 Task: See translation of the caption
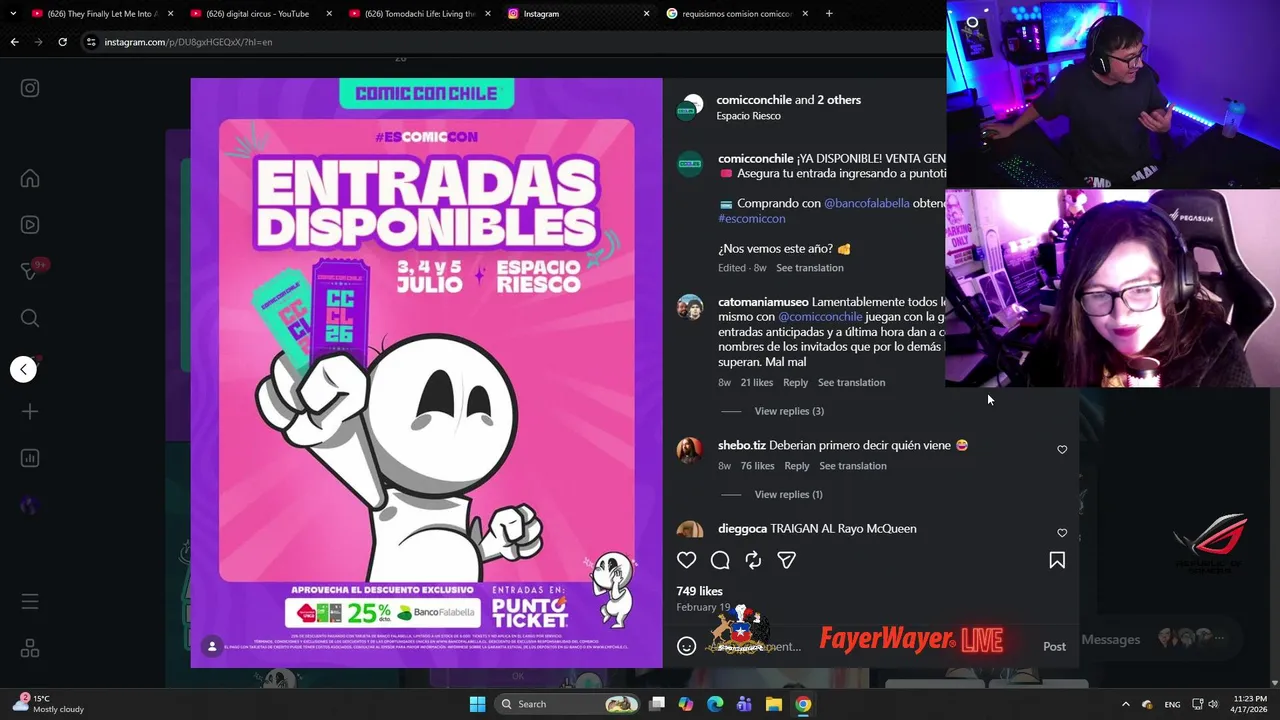pos(810,268)
